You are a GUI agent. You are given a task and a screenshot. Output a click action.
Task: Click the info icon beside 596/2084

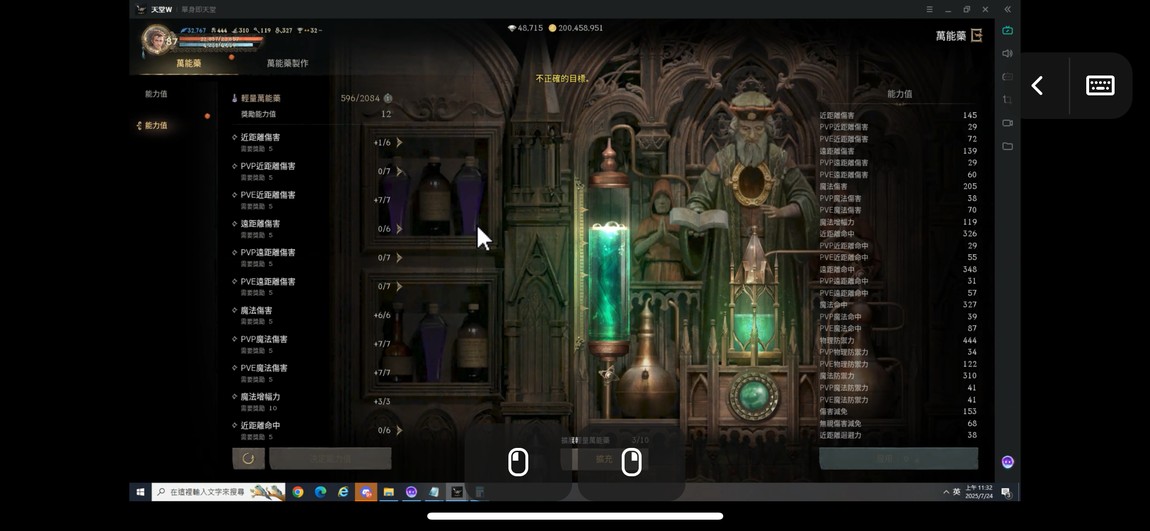point(388,98)
